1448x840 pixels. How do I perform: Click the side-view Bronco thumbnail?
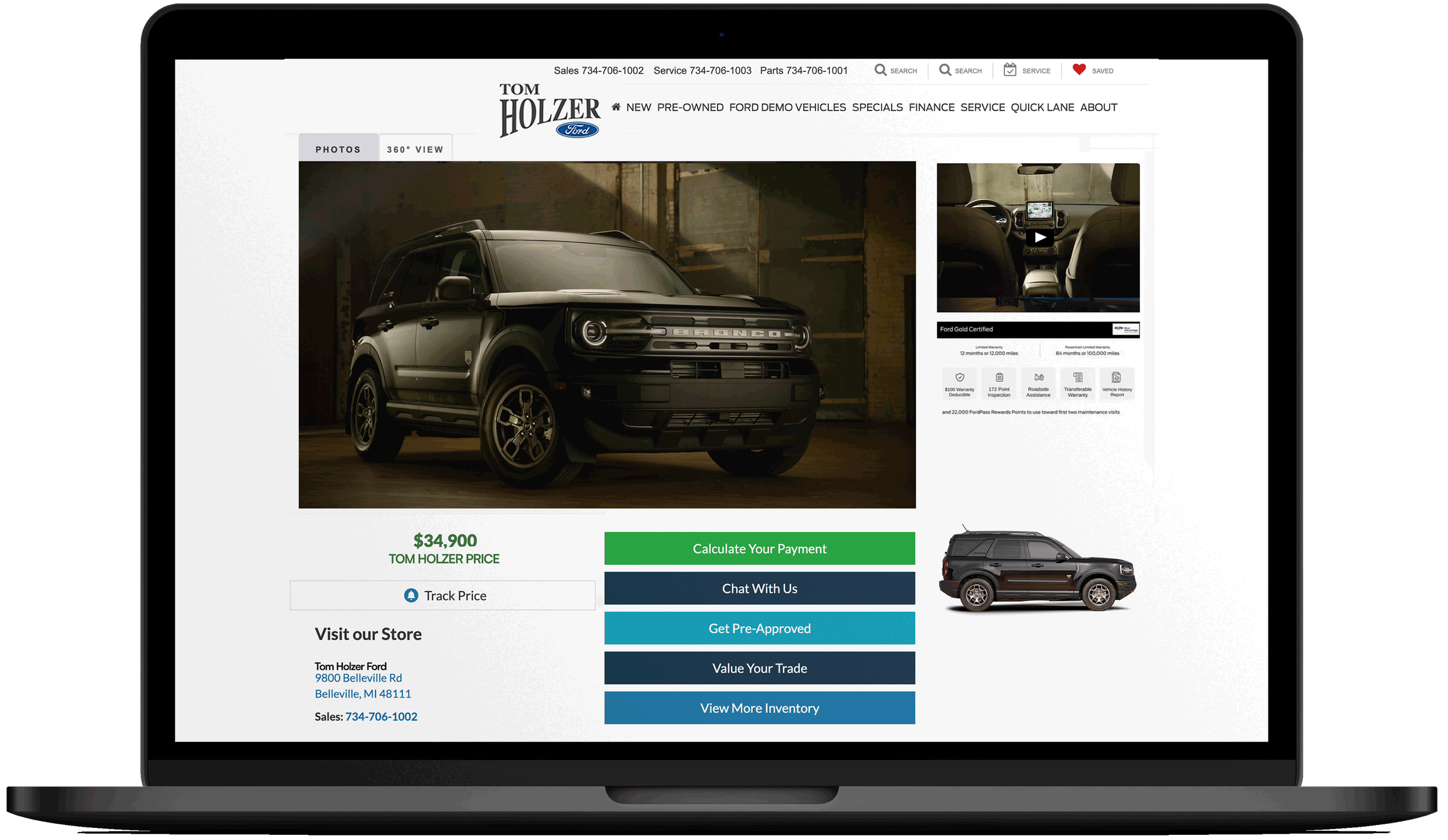1037,570
